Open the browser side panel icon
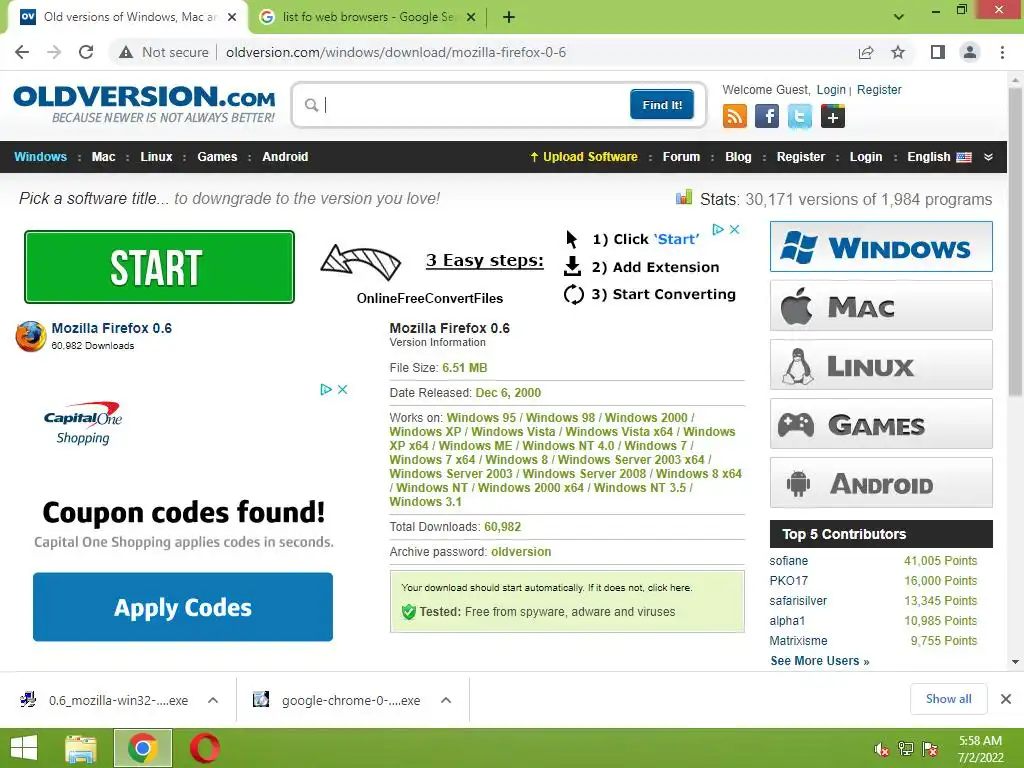This screenshot has height=768, width=1024. coord(938,52)
